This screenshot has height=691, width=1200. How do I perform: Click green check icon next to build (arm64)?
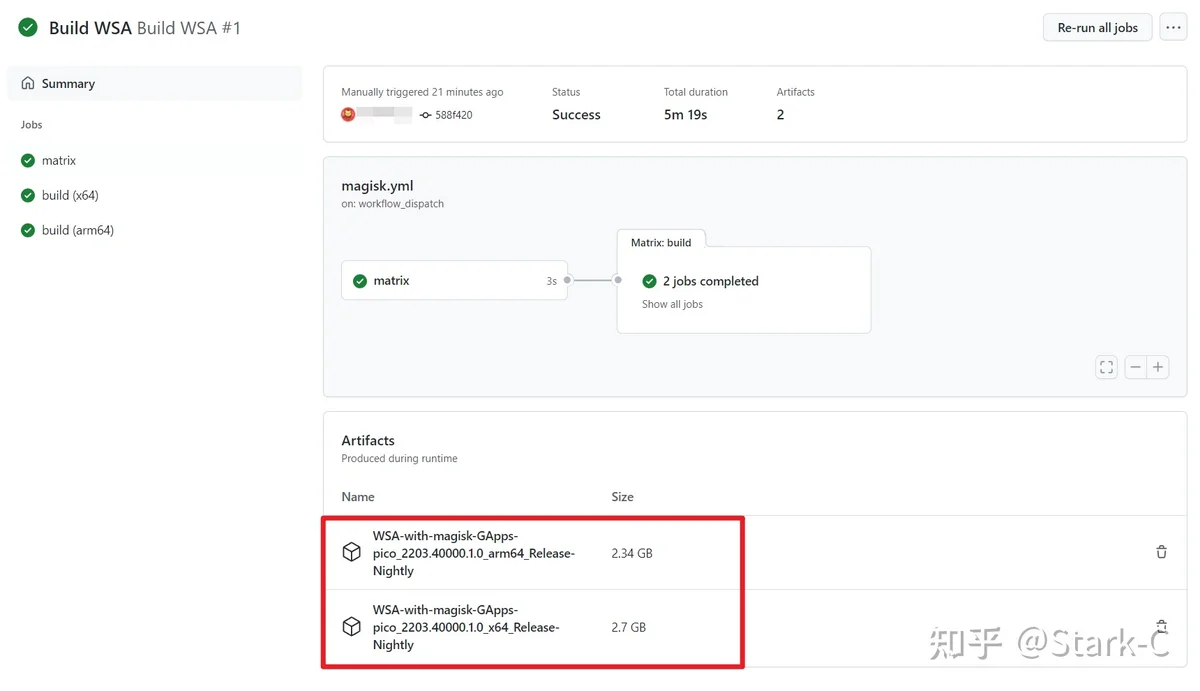[x=28, y=230]
